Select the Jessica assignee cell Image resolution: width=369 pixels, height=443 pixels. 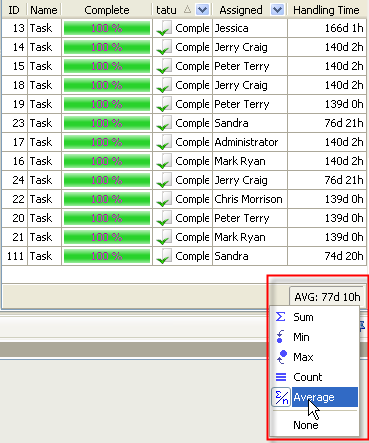click(x=250, y=28)
